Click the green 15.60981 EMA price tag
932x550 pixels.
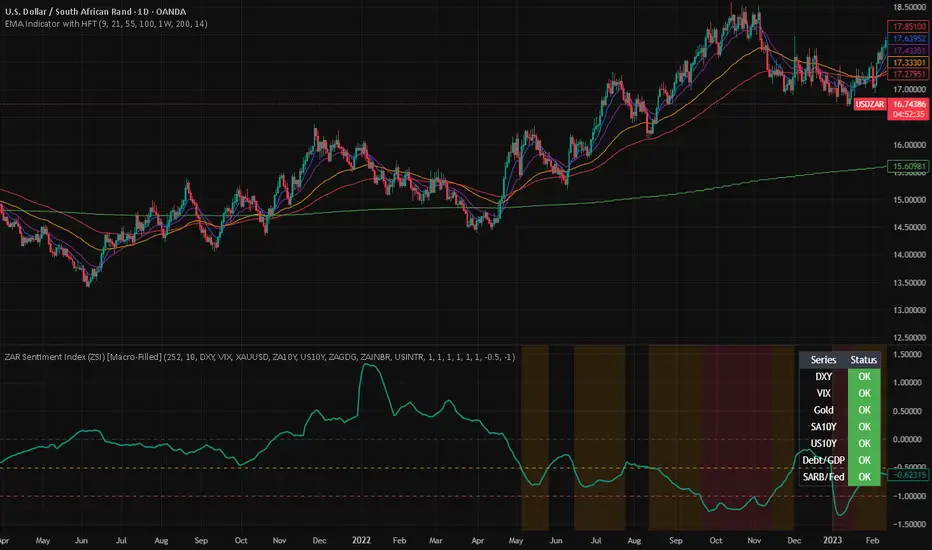click(904, 165)
